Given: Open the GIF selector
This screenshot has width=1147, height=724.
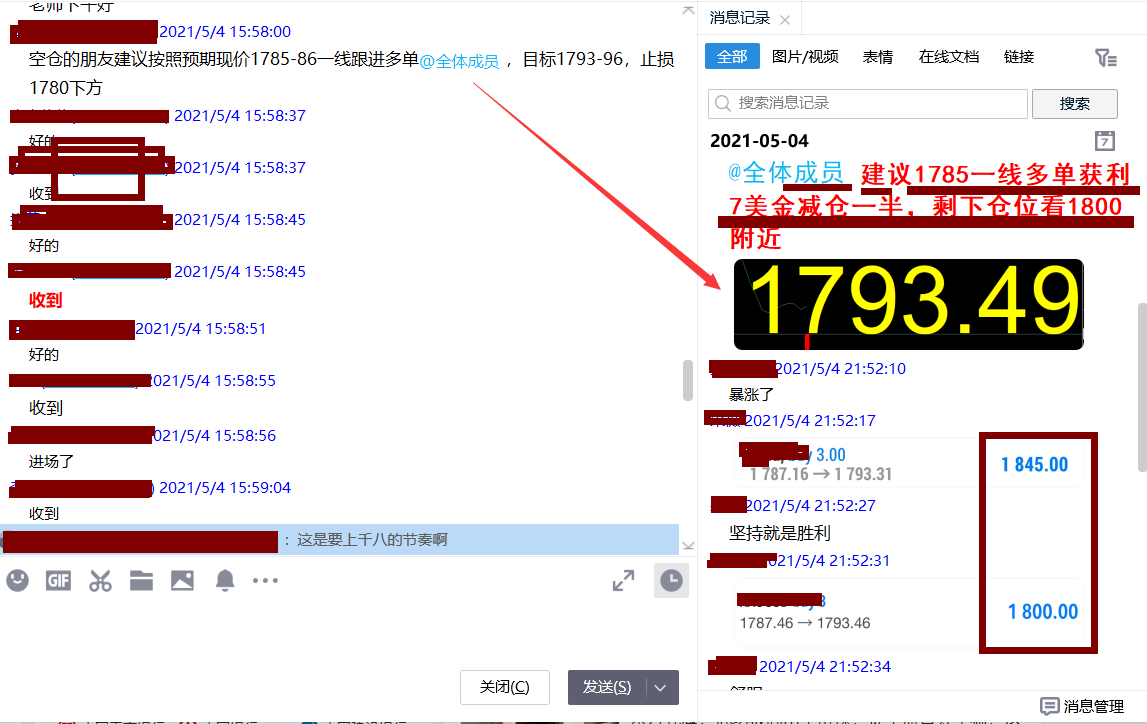Looking at the screenshot, I should [59, 581].
